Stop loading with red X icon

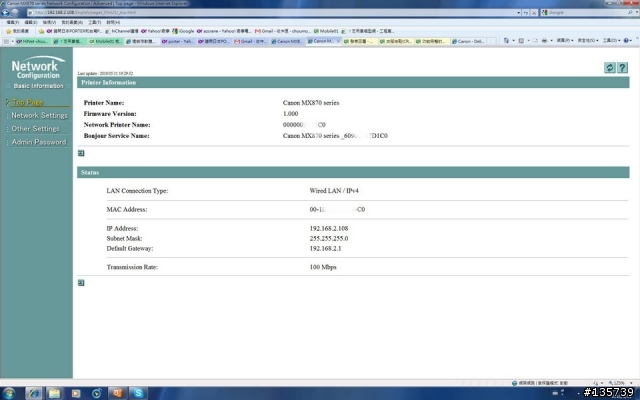[533, 13]
